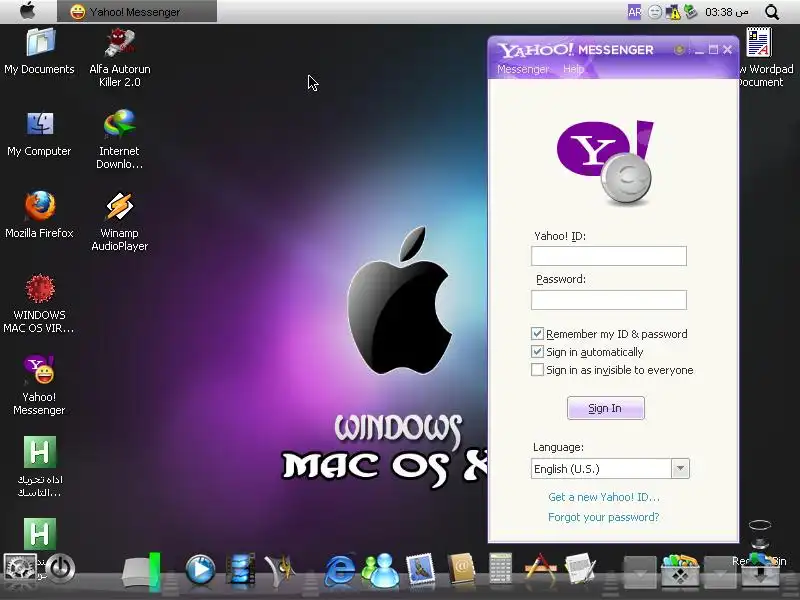800x600 pixels.
Task: Open the Messenger buddies dock icon
Action: 381,569
